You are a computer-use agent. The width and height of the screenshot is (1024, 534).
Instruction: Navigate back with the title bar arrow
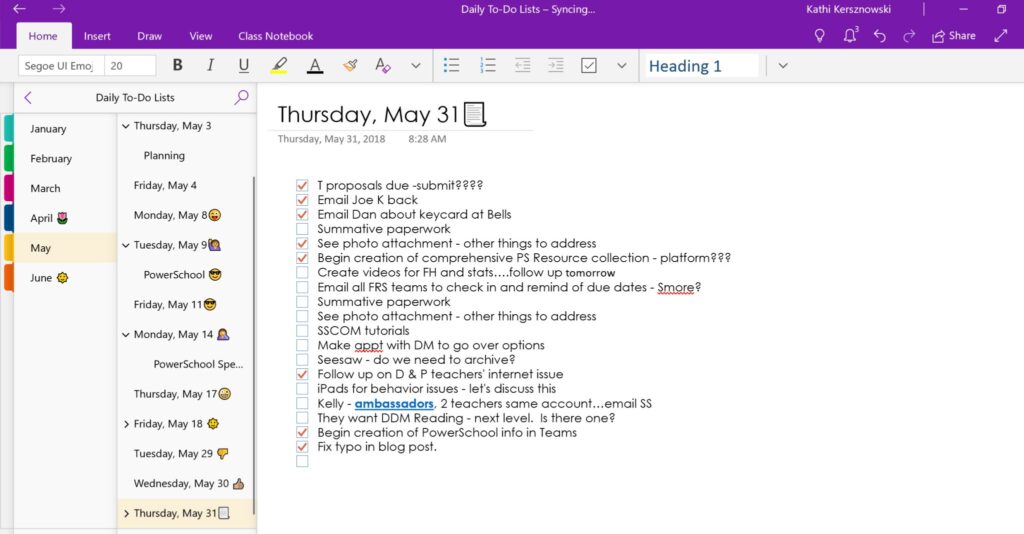coord(20,9)
